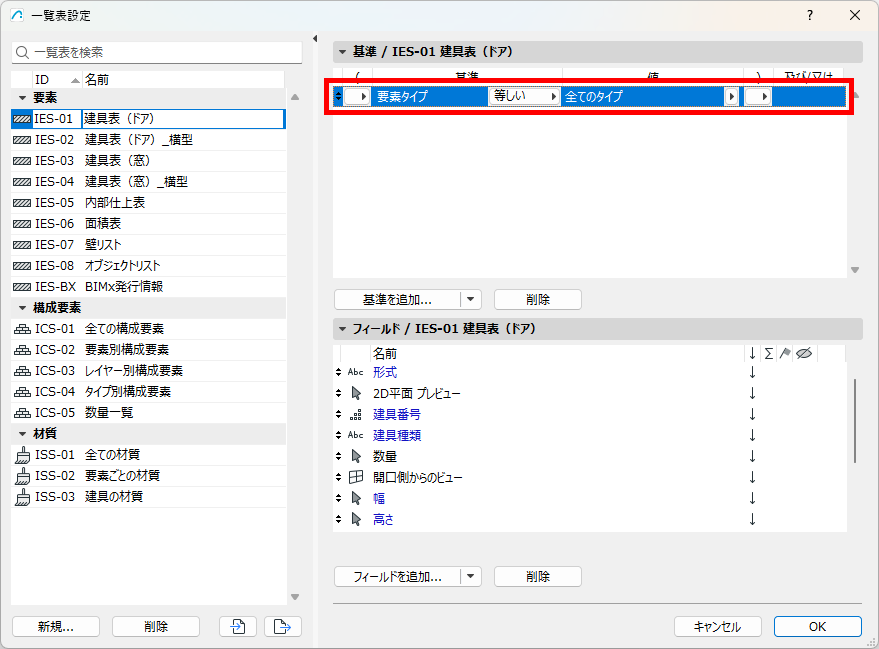The width and height of the screenshot is (879, 649).
Task: Open the opening parenthesis dropdown in criteria row
Action: click(357, 96)
